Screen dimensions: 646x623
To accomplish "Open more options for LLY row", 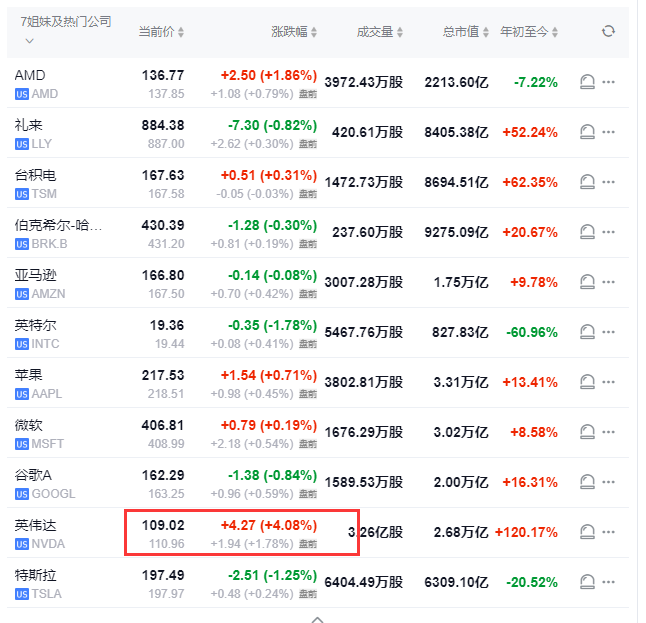I will [x=608, y=132].
